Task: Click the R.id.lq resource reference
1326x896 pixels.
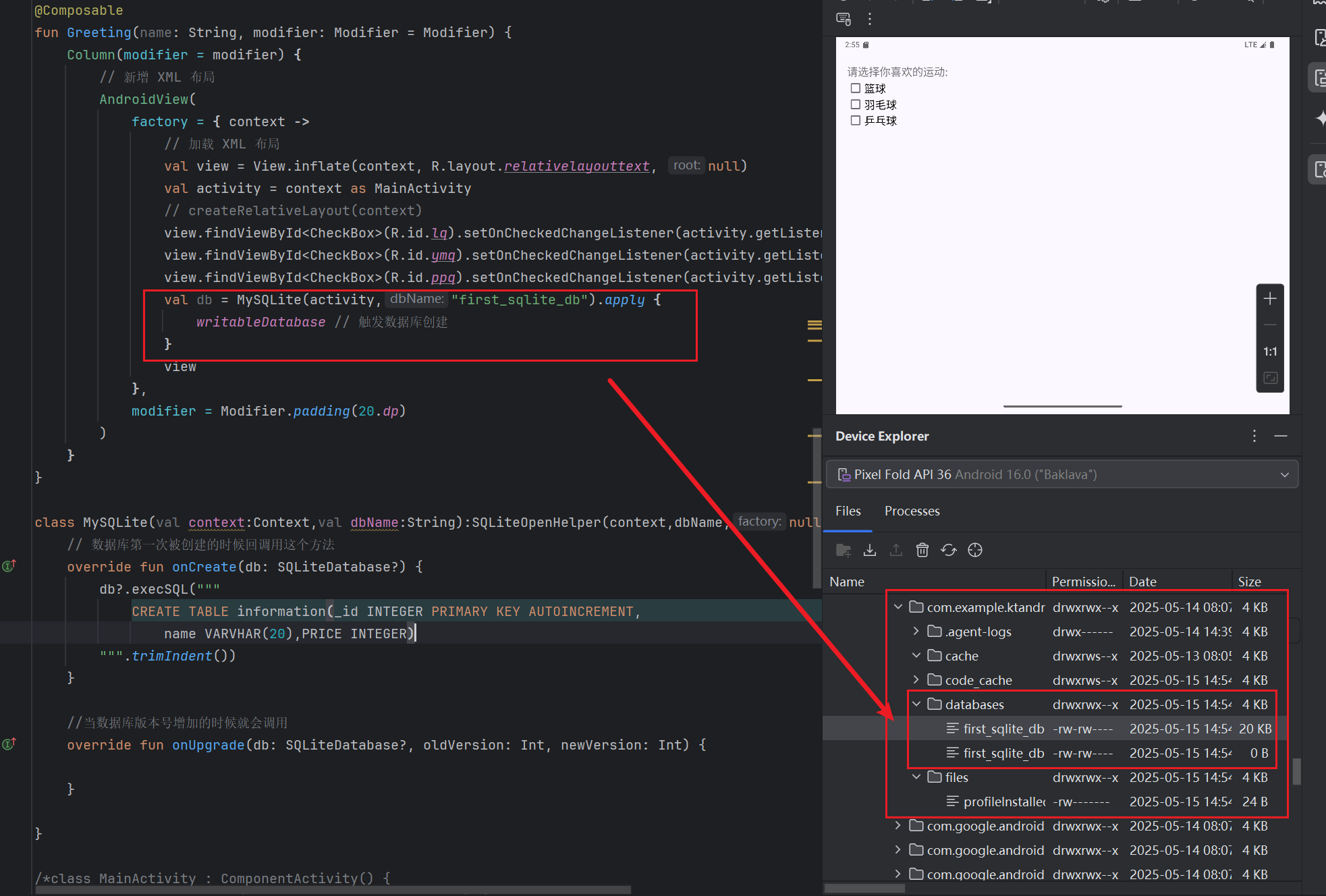Action: coord(439,233)
